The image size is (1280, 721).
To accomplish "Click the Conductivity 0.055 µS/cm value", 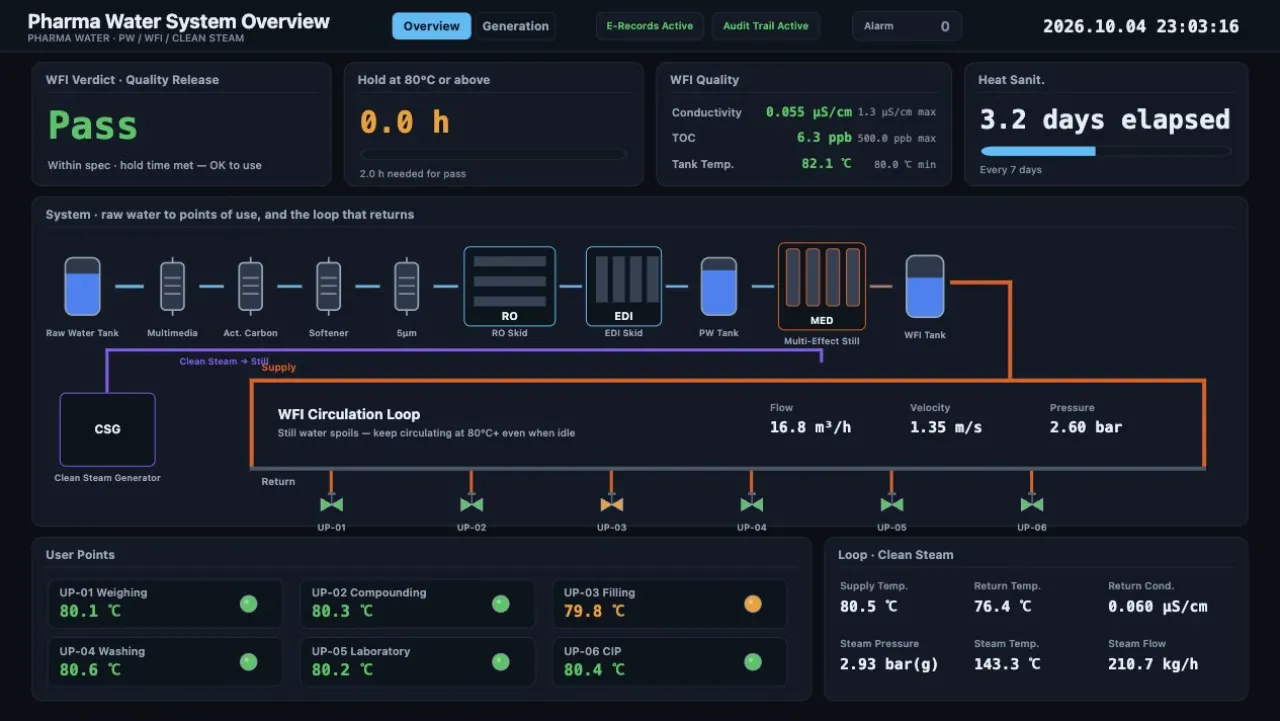I will (809, 112).
